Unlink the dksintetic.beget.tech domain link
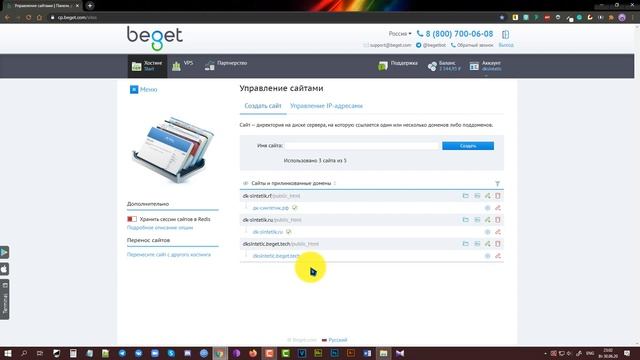The image size is (640, 360). click(x=498, y=256)
